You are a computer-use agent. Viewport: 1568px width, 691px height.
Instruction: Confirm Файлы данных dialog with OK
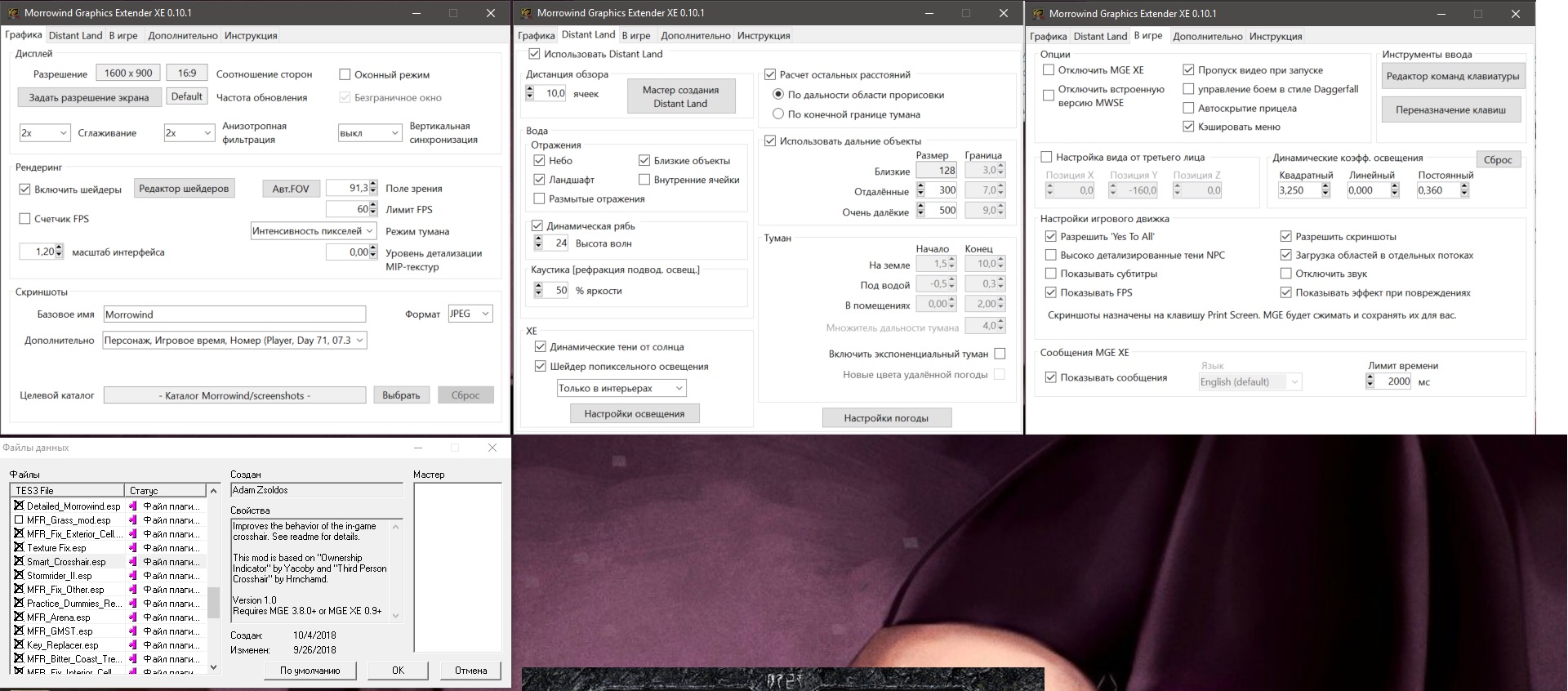pos(398,671)
